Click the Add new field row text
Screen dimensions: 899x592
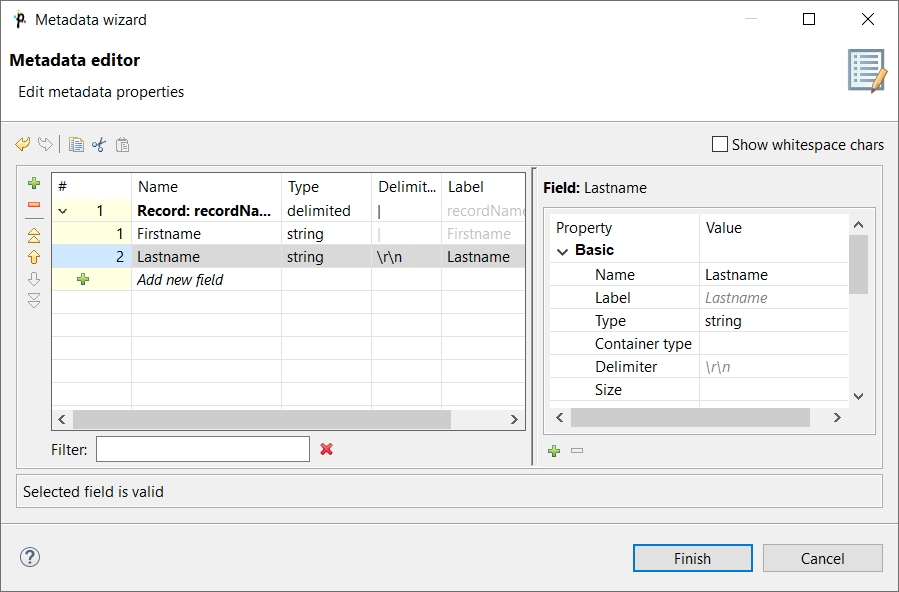tap(180, 280)
